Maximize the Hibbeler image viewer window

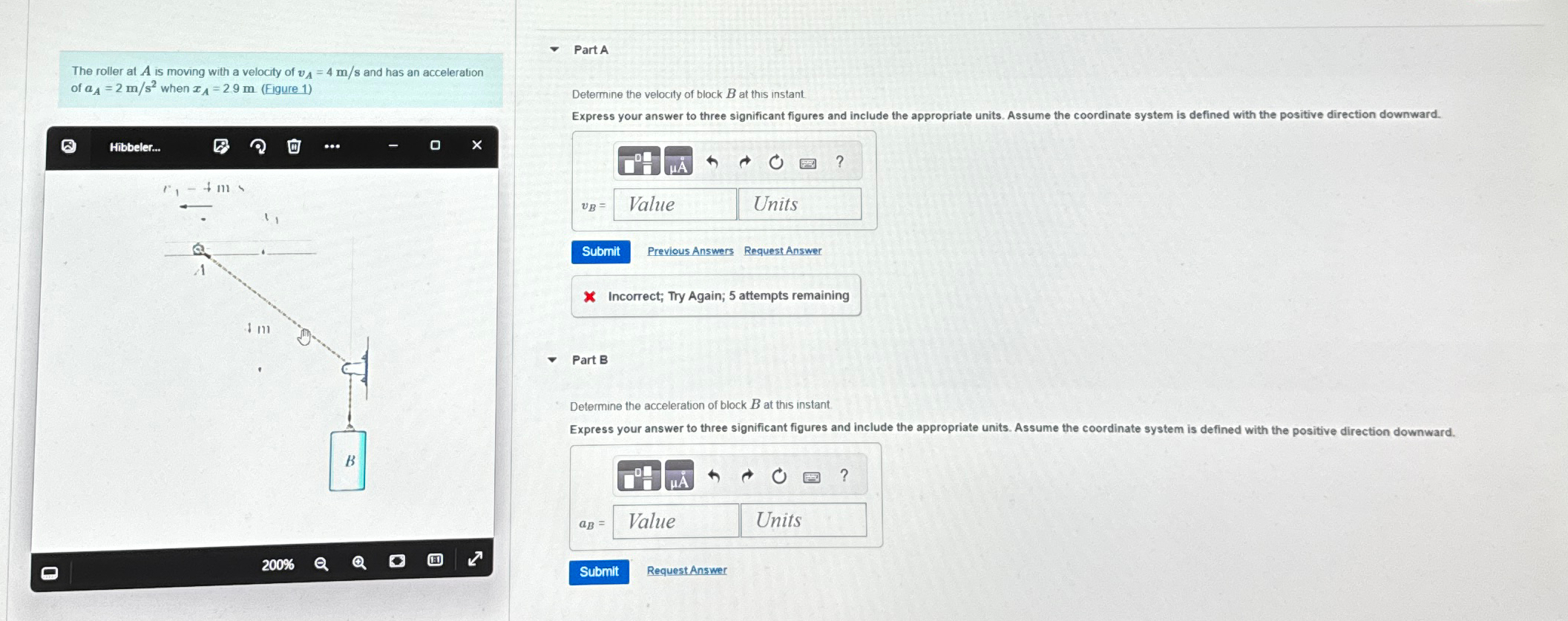point(435,145)
